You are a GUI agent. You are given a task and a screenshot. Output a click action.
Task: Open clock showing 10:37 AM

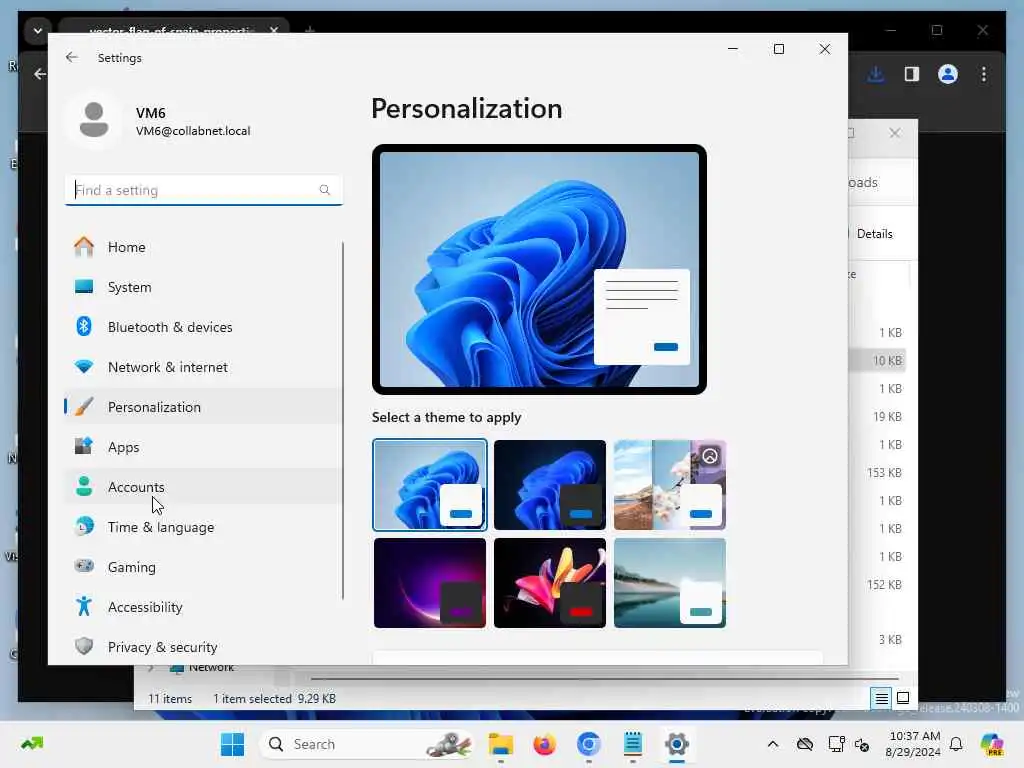(913, 744)
